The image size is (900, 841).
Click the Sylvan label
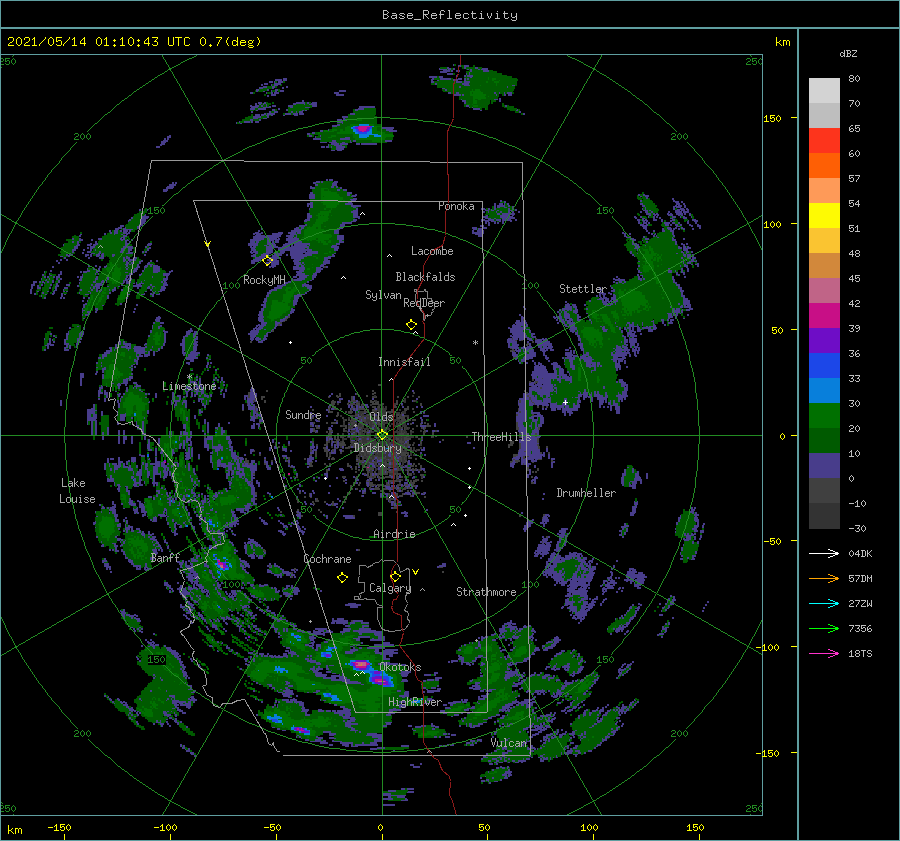(383, 295)
